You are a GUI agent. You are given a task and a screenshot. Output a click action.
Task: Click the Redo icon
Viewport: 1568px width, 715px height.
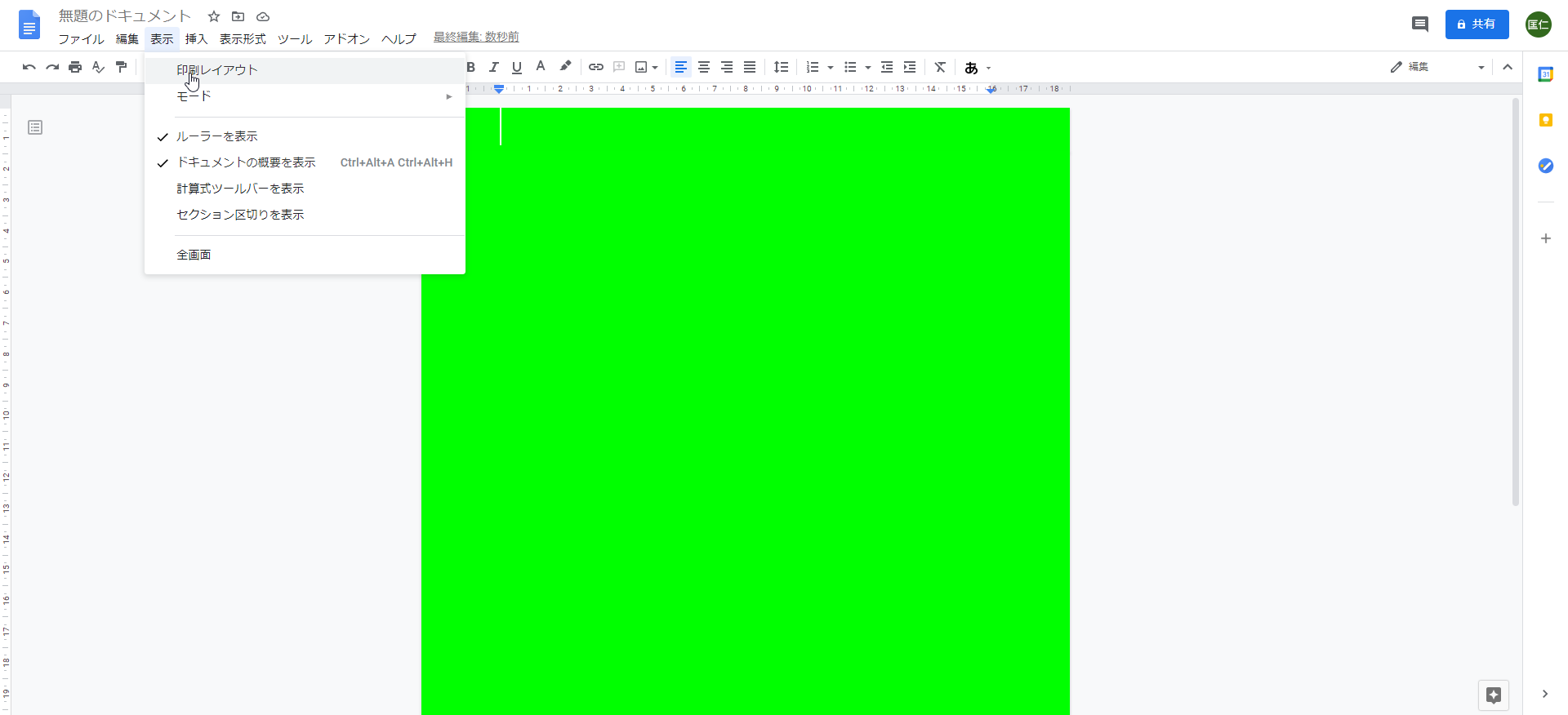point(52,67)
